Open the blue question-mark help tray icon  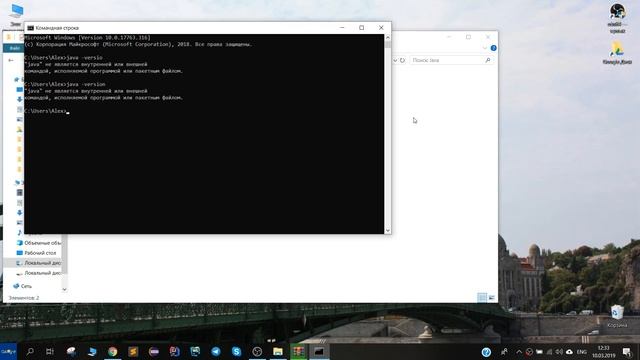(486, 352)
